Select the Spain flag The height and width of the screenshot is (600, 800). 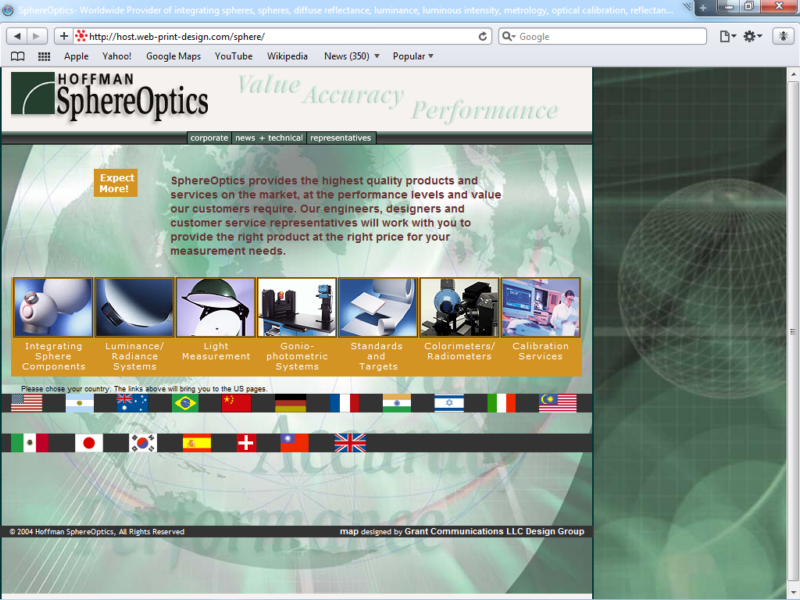(197, 443)
